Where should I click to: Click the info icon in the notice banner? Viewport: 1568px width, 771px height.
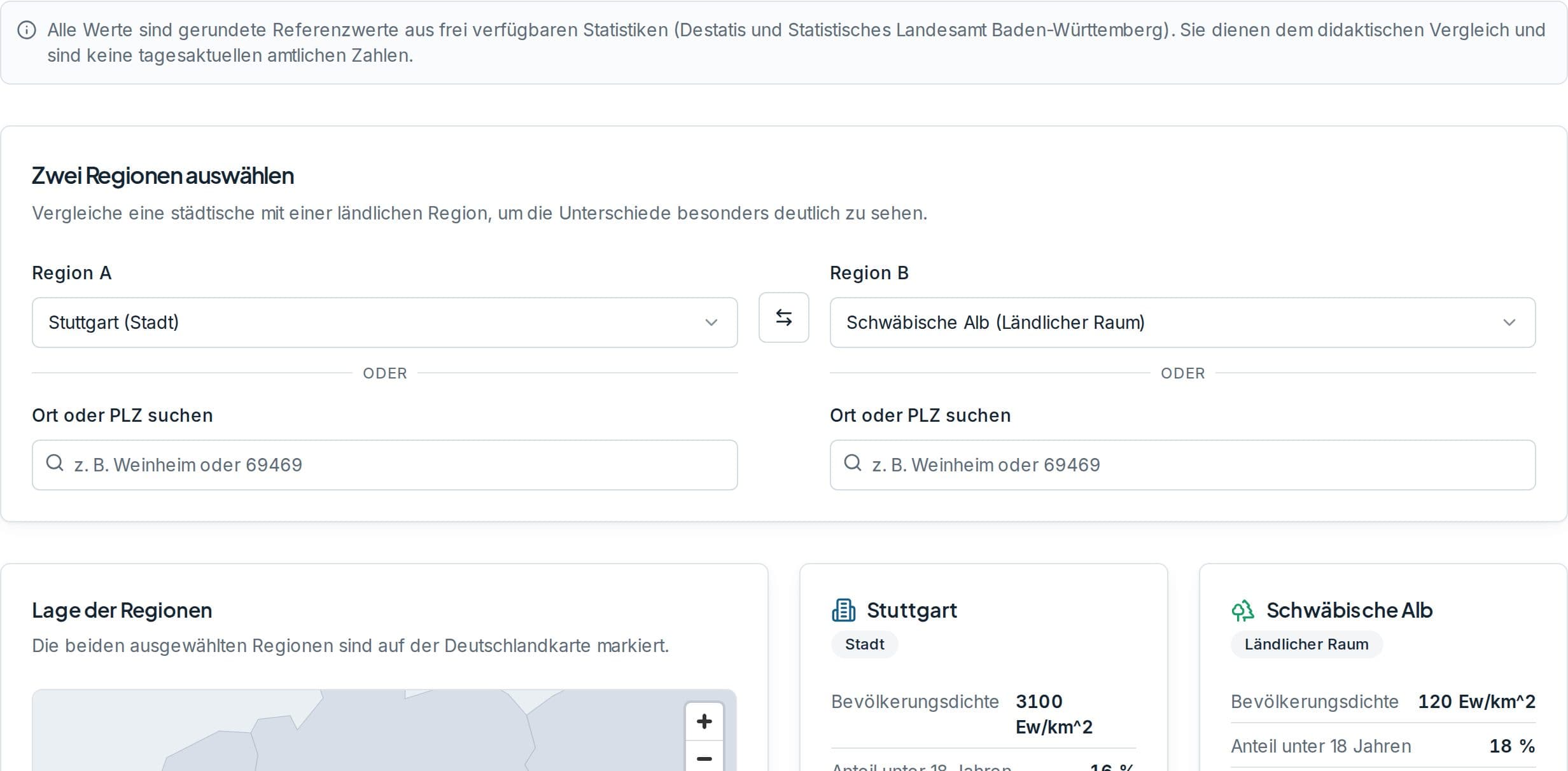point(27,30)
